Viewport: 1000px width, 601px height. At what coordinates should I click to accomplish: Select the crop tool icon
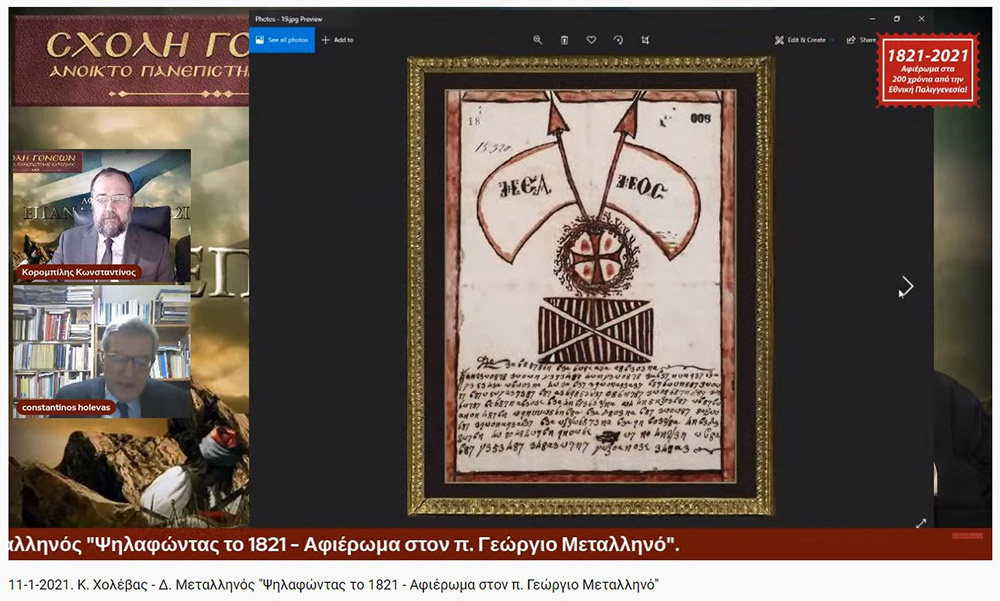645,40
